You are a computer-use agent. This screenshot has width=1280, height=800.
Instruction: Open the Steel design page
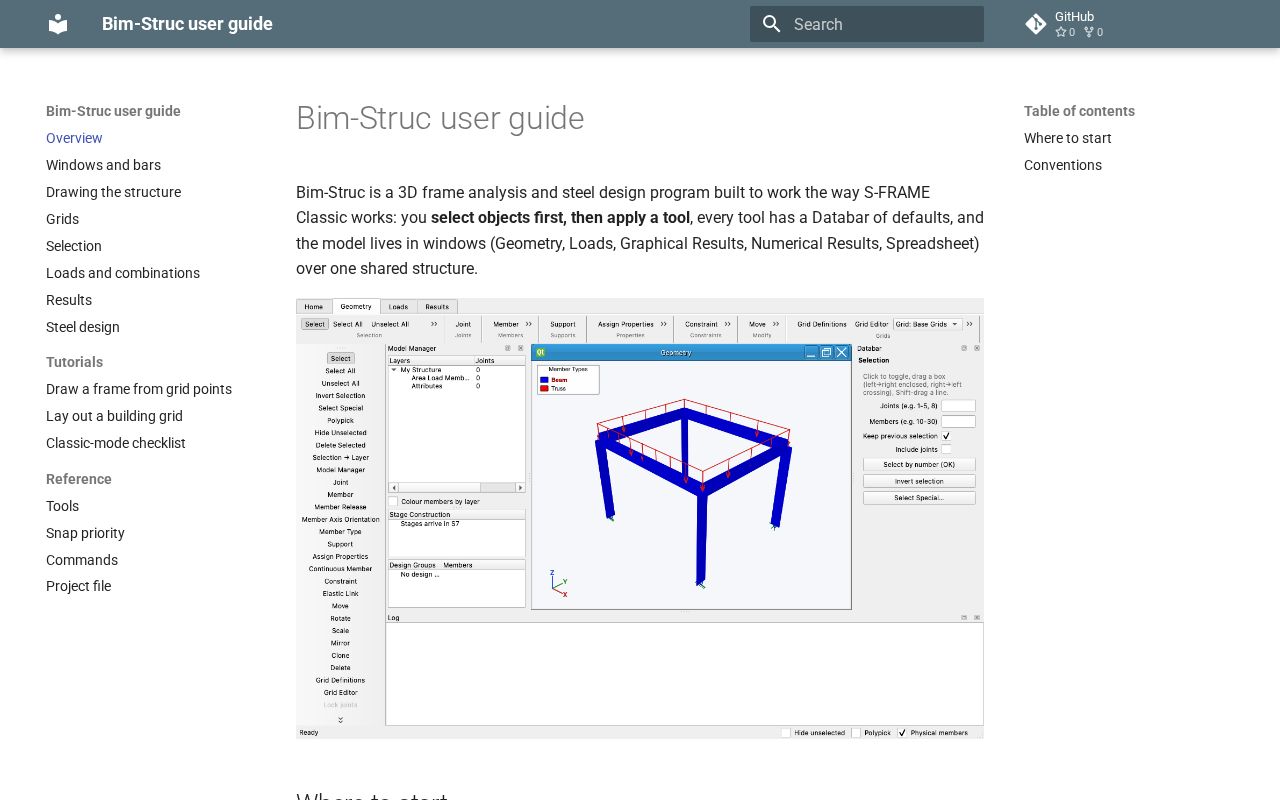point(82,327)
